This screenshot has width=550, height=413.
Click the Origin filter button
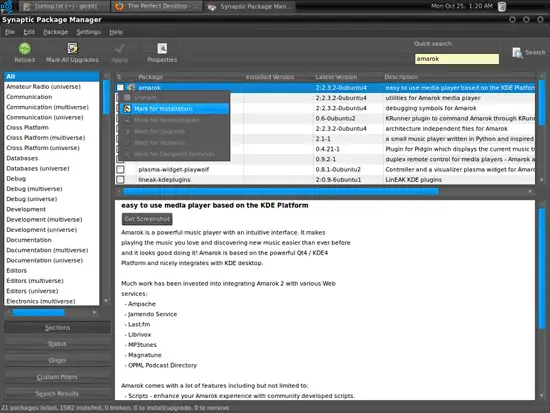pos(57,360)
